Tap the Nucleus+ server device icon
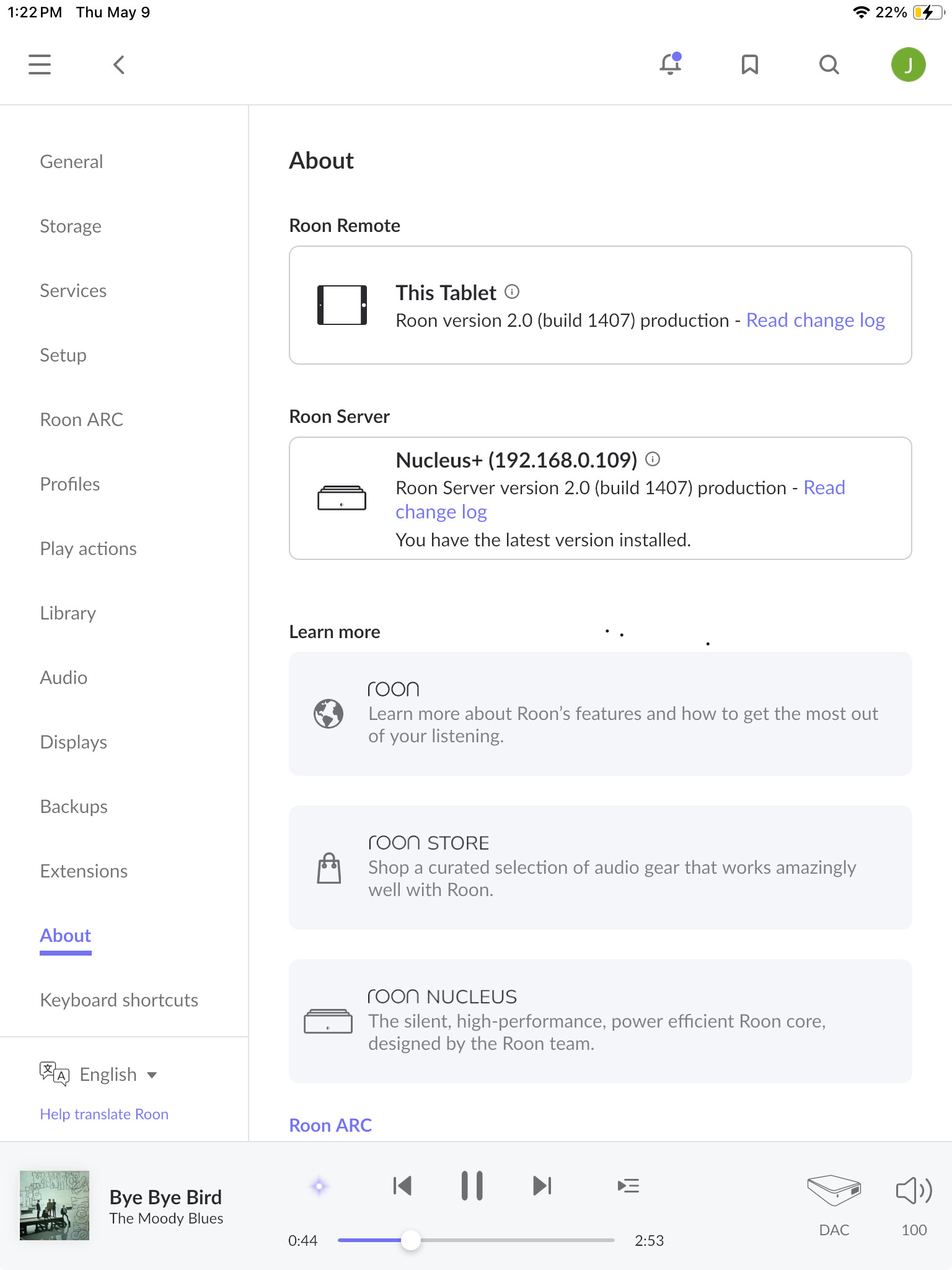The height and width of the screenshot is (1270, 952). point(342,498)
